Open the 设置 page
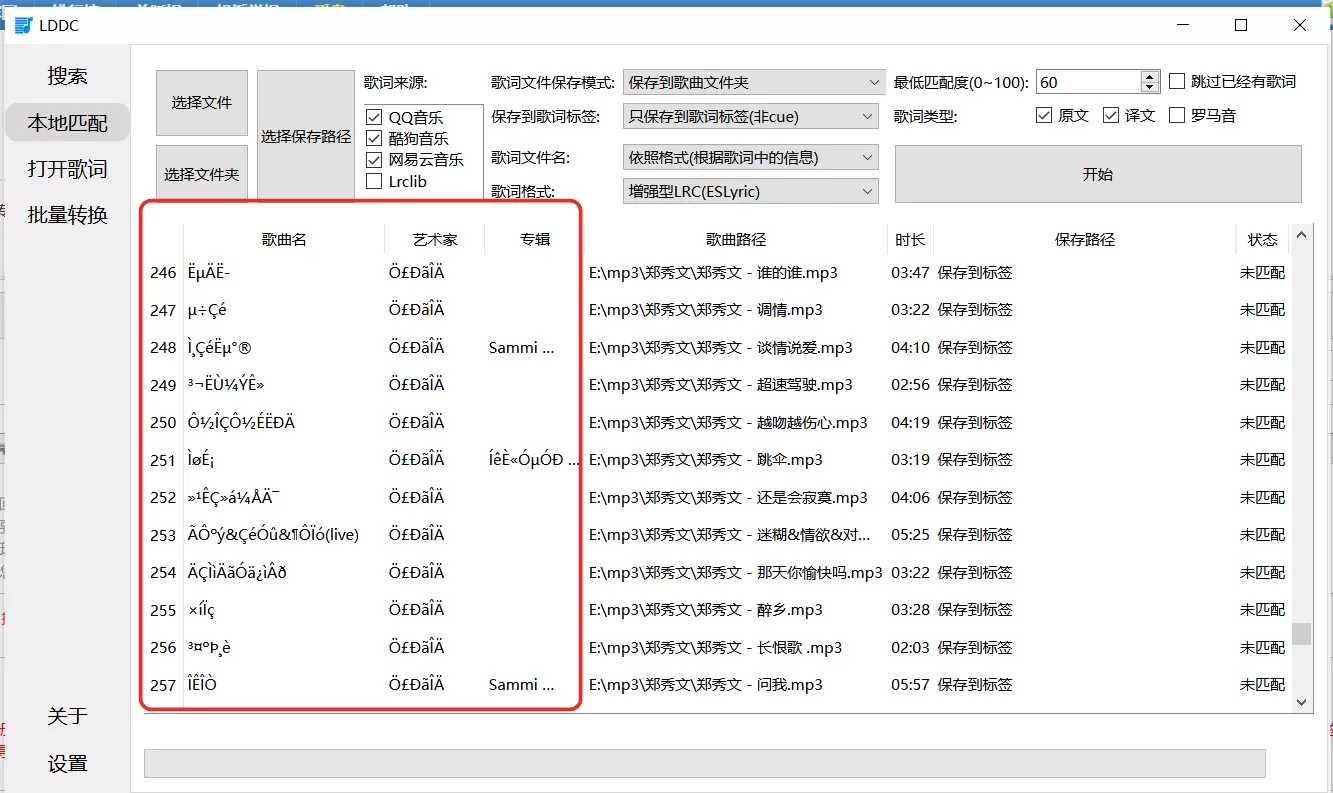This screenshot has width=1333, height=793. click(x=67, y=764)
